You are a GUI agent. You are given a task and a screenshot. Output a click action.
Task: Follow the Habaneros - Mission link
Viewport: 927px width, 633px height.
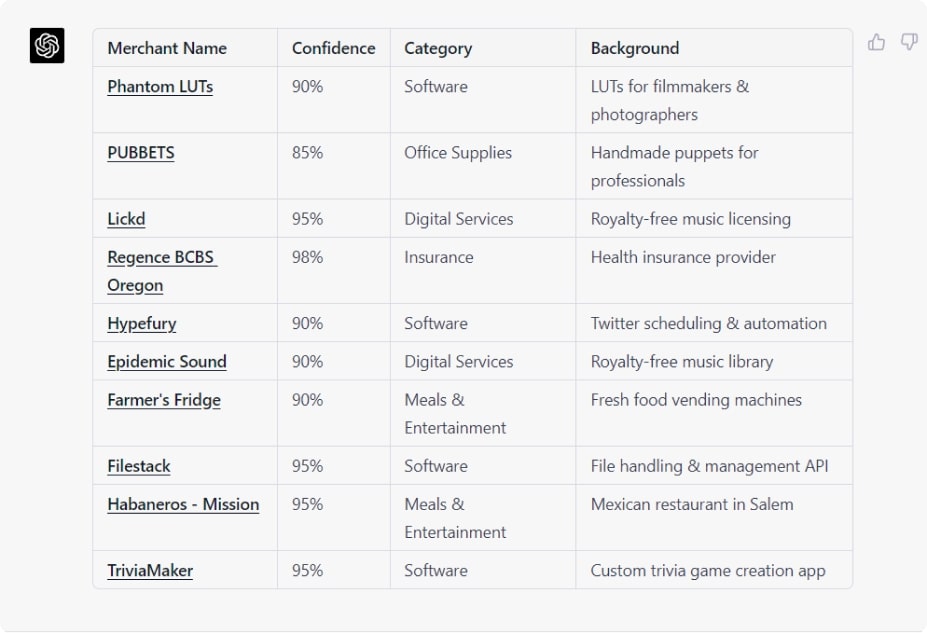(183, 505)
